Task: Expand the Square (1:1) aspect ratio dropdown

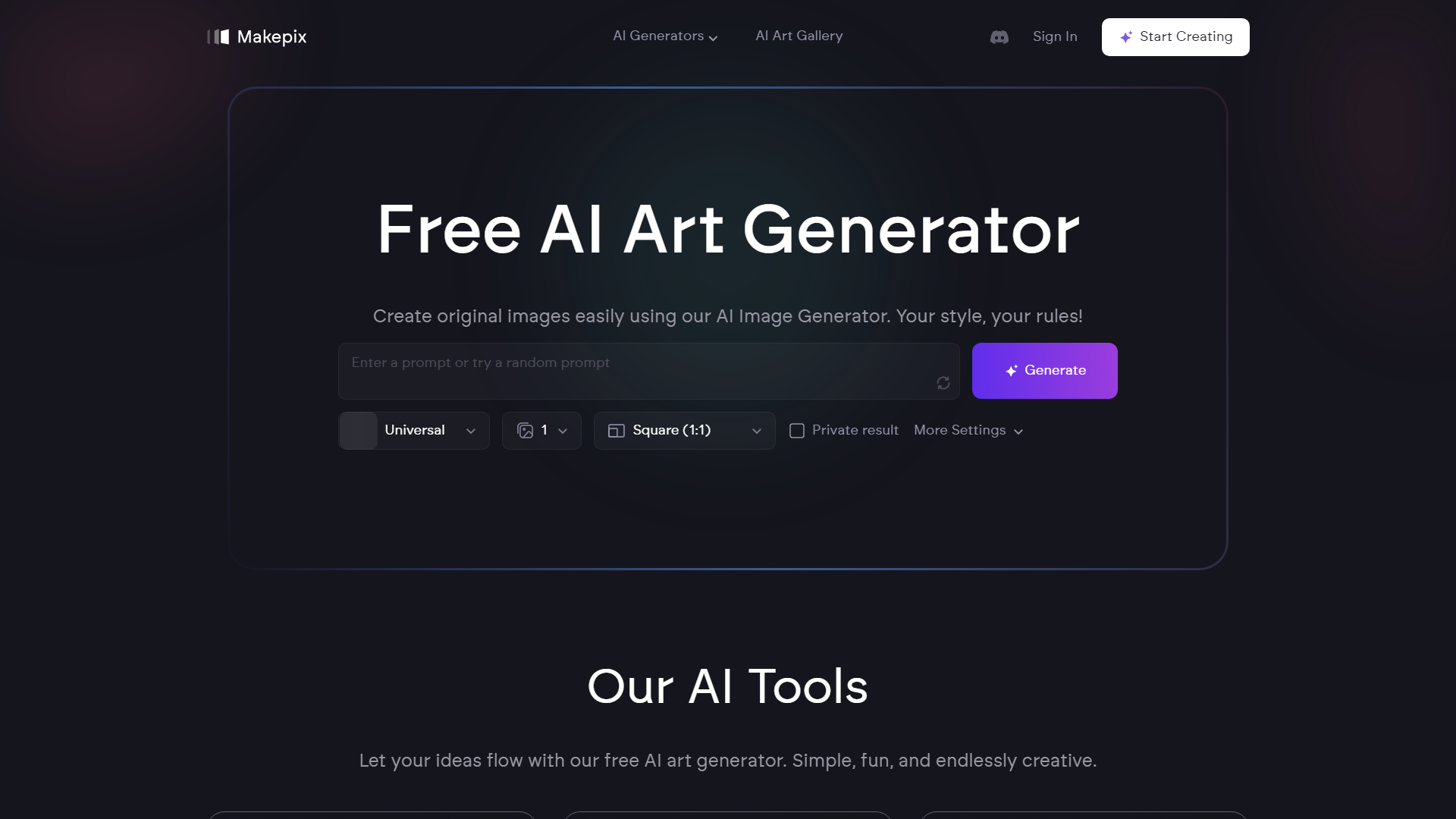Action: 685,430
